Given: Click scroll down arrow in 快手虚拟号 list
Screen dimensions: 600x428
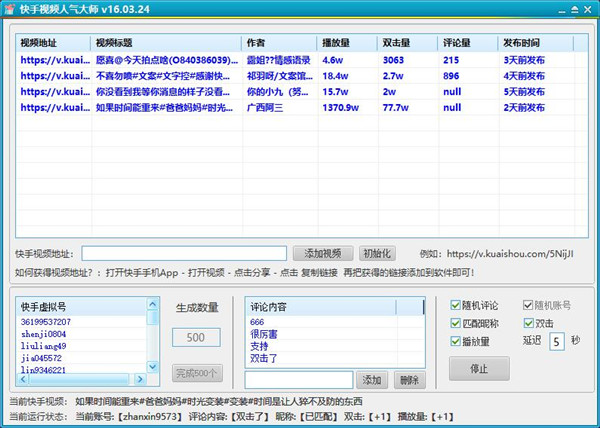Looking at the screenshot, I should coord(152,367).
